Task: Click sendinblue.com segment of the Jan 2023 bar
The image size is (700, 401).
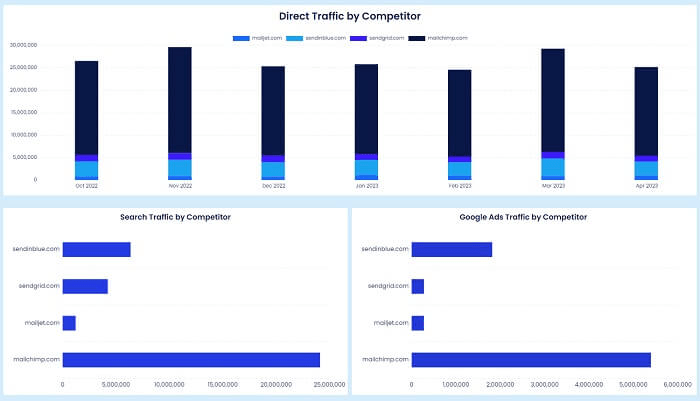Action: pos(367,167)
